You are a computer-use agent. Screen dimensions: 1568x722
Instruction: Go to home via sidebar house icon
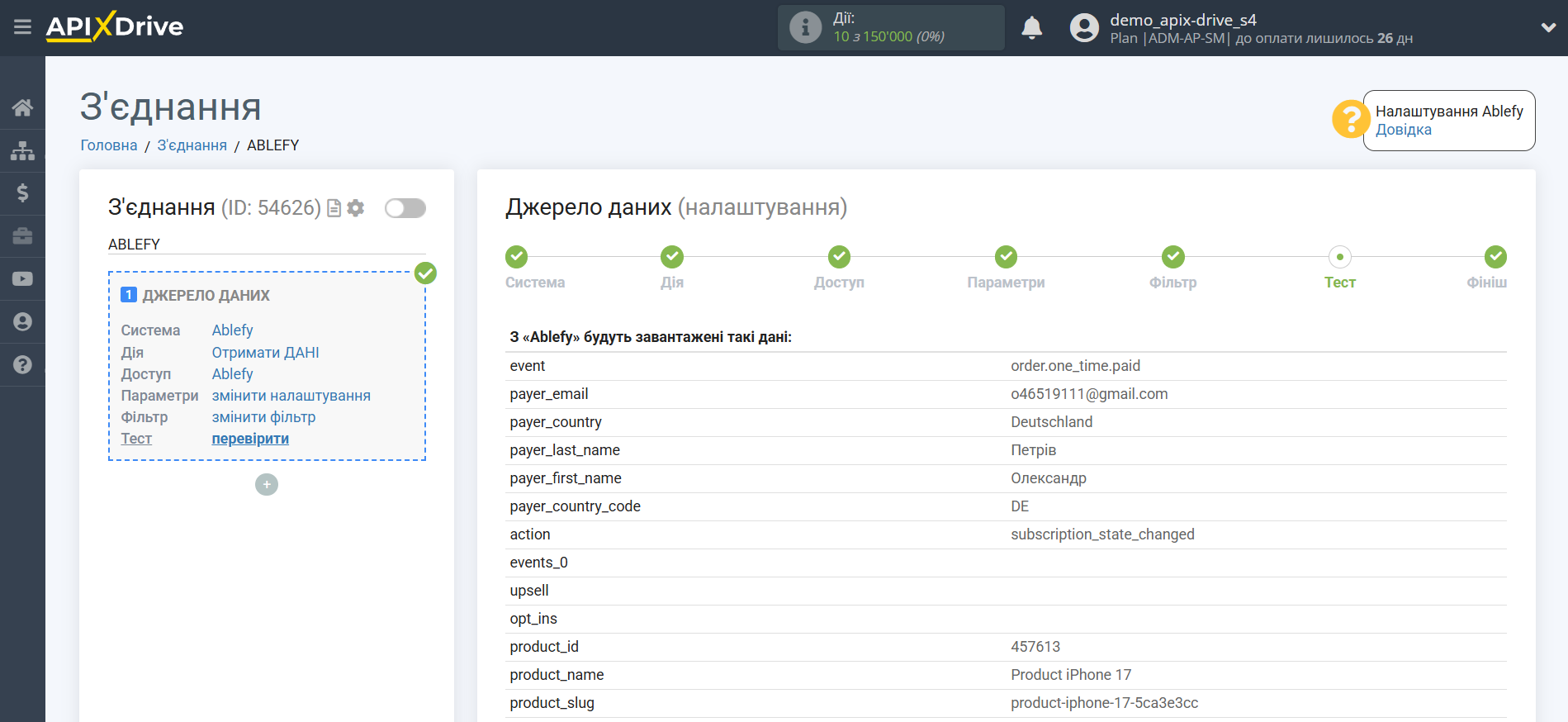click(x=22, y=107)
